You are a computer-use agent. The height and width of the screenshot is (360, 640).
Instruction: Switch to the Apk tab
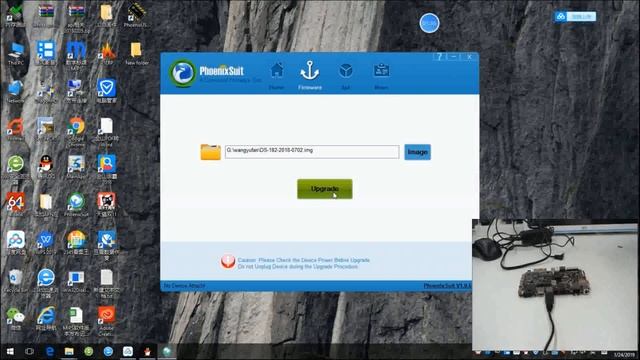coord(345,76)
